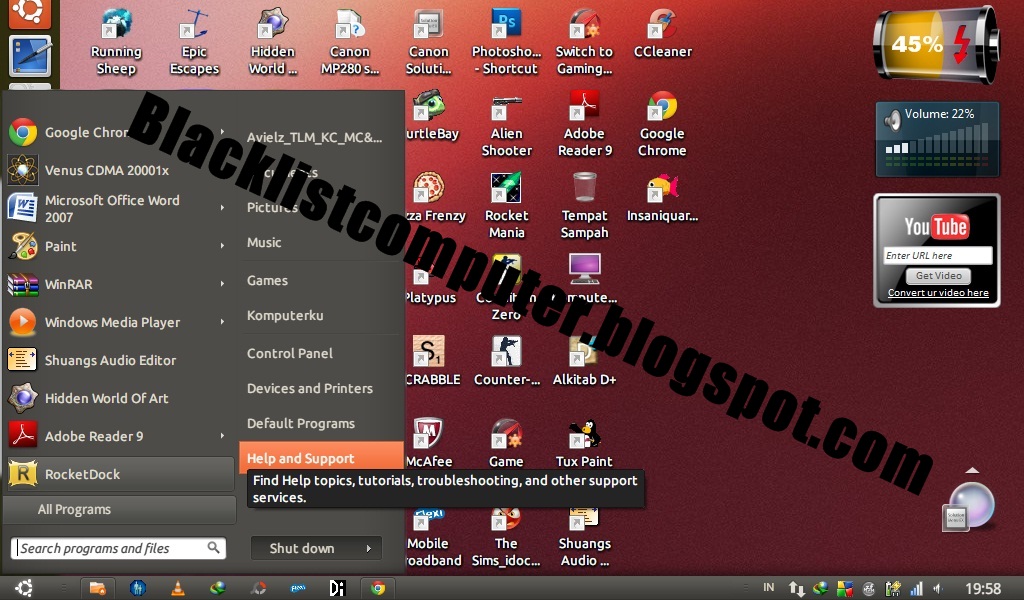Open Canon MP280 desktop shortcut
Screen dimensions: 1024x600
(x=350, y=41)
